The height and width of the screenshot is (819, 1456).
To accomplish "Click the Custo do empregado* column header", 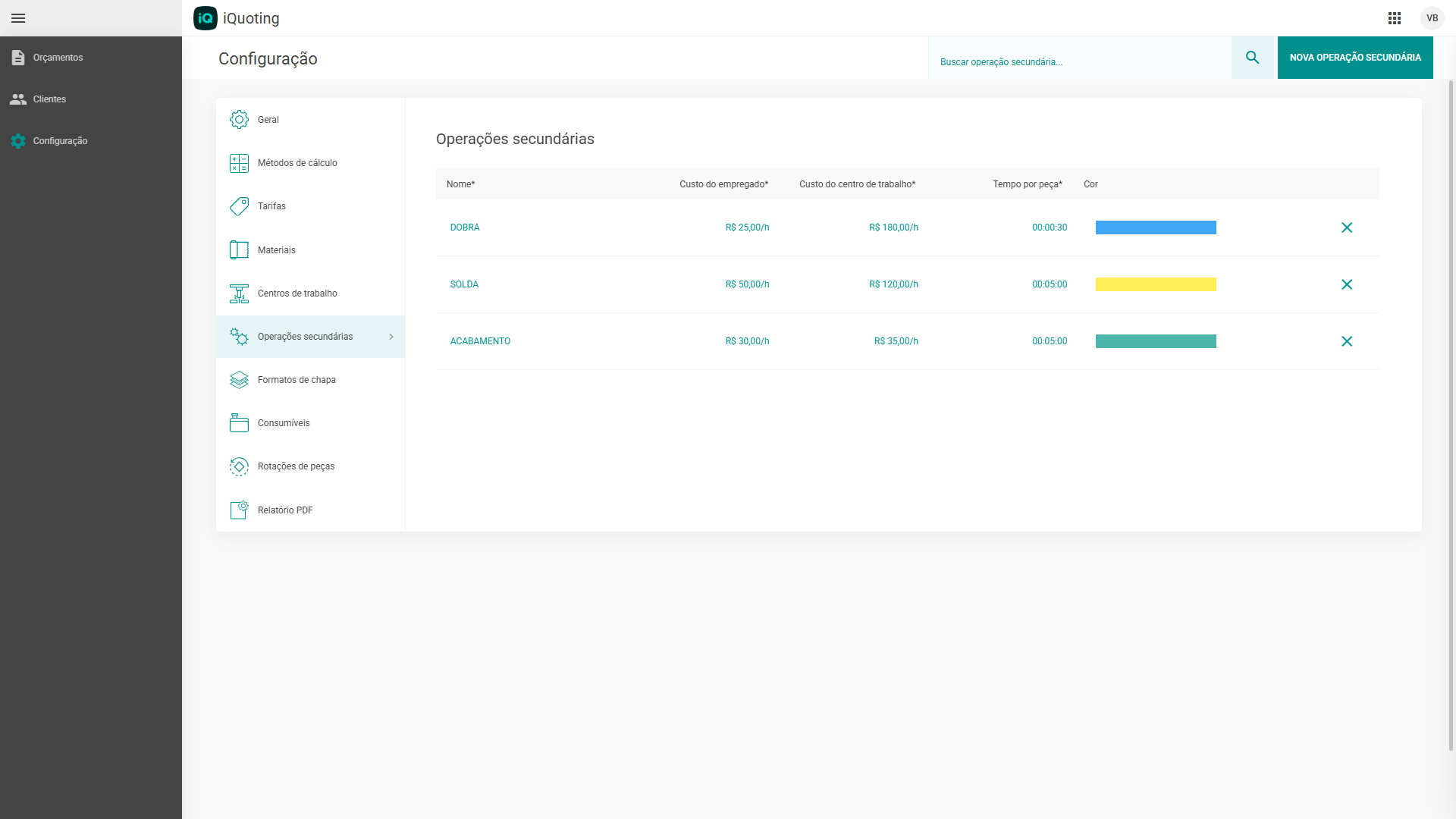I will coord(723,184).
